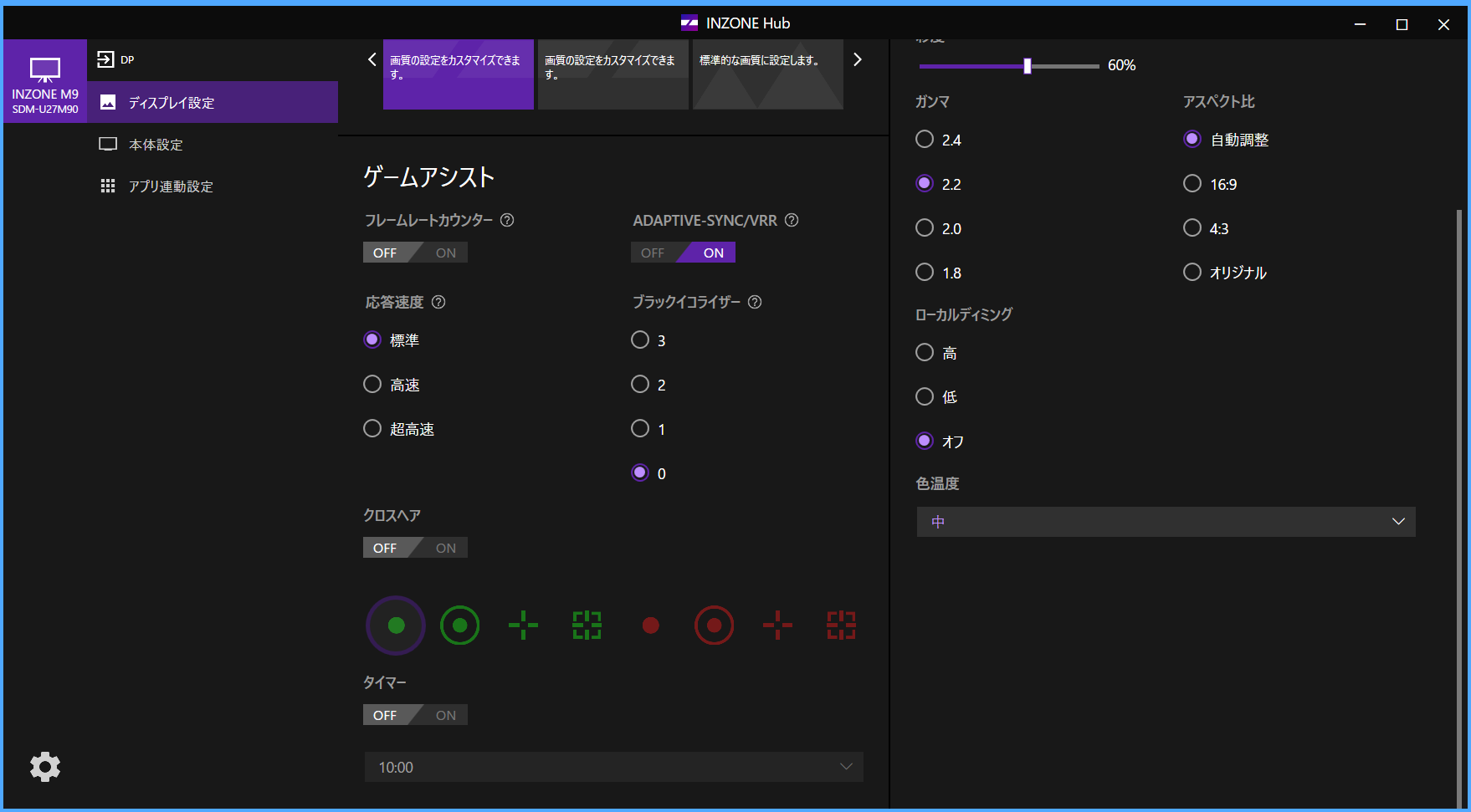This screenshot has height=812, width=1471.
Task: Choose オリジナル aspect ratio
Action: [1192, 272]
